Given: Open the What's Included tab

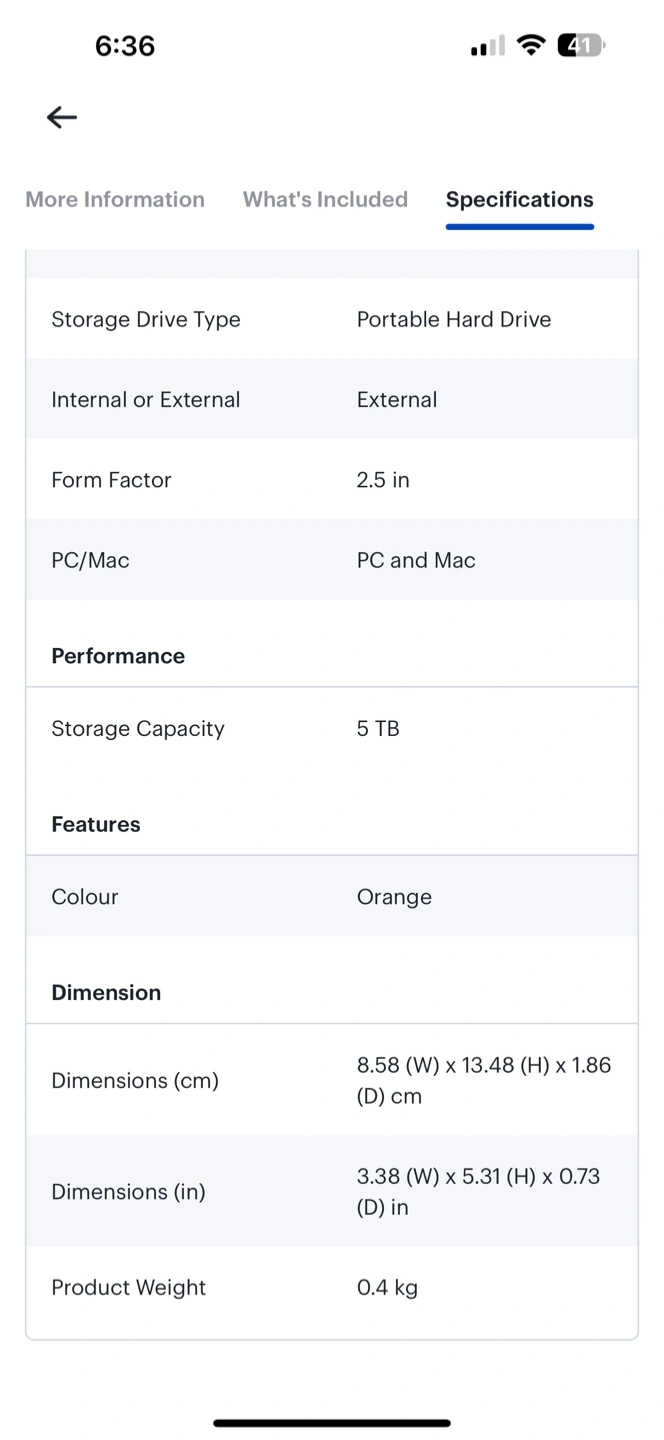Looking at the screenshot, I should tap(325, 199).
